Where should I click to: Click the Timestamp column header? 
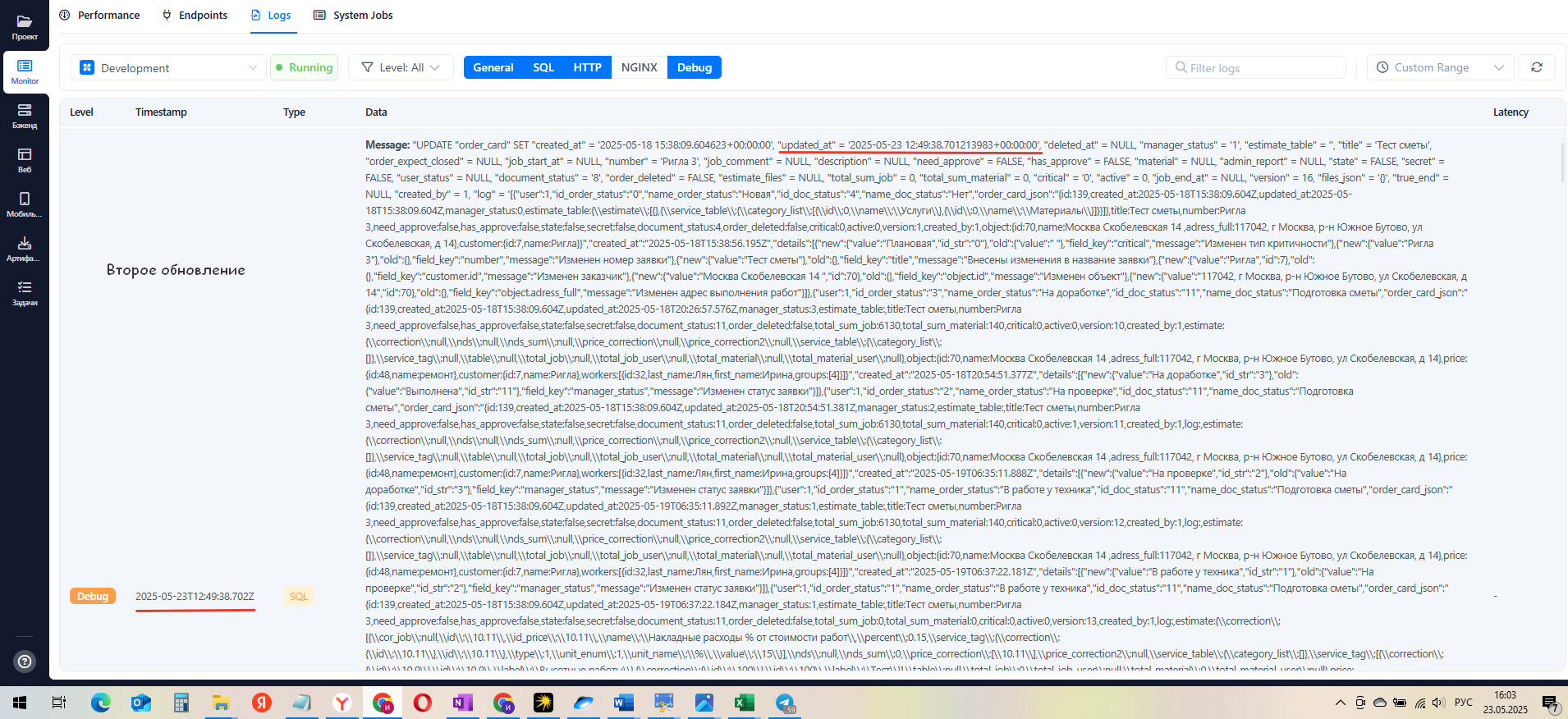click(x=161, y=112)
